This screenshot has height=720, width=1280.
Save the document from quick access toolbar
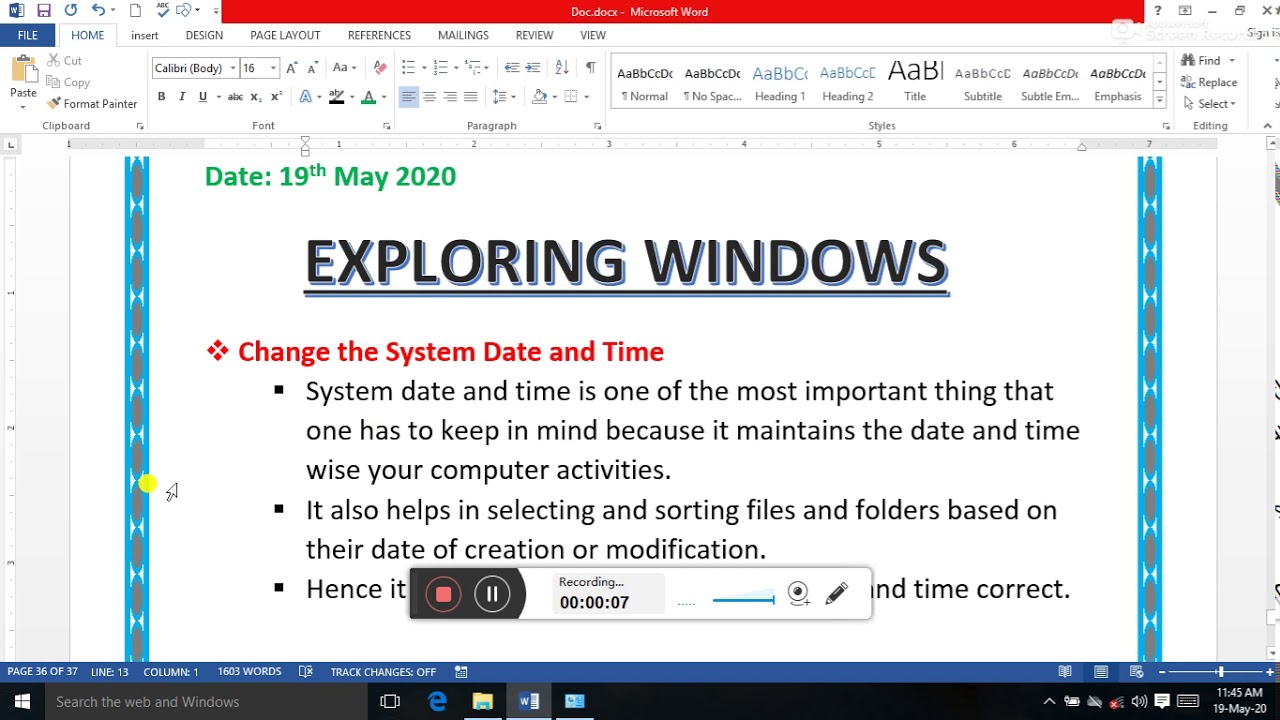coord(43,11)
